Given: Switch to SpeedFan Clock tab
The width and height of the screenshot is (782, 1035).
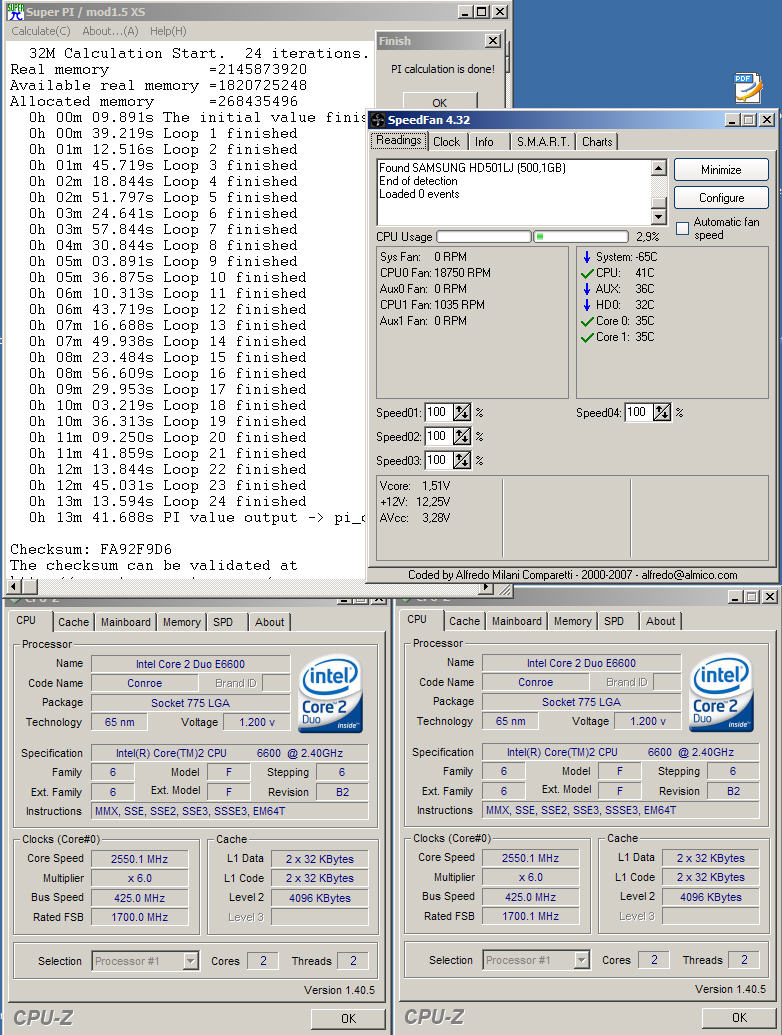Looking at the screenshot, I should coord(447,142).
